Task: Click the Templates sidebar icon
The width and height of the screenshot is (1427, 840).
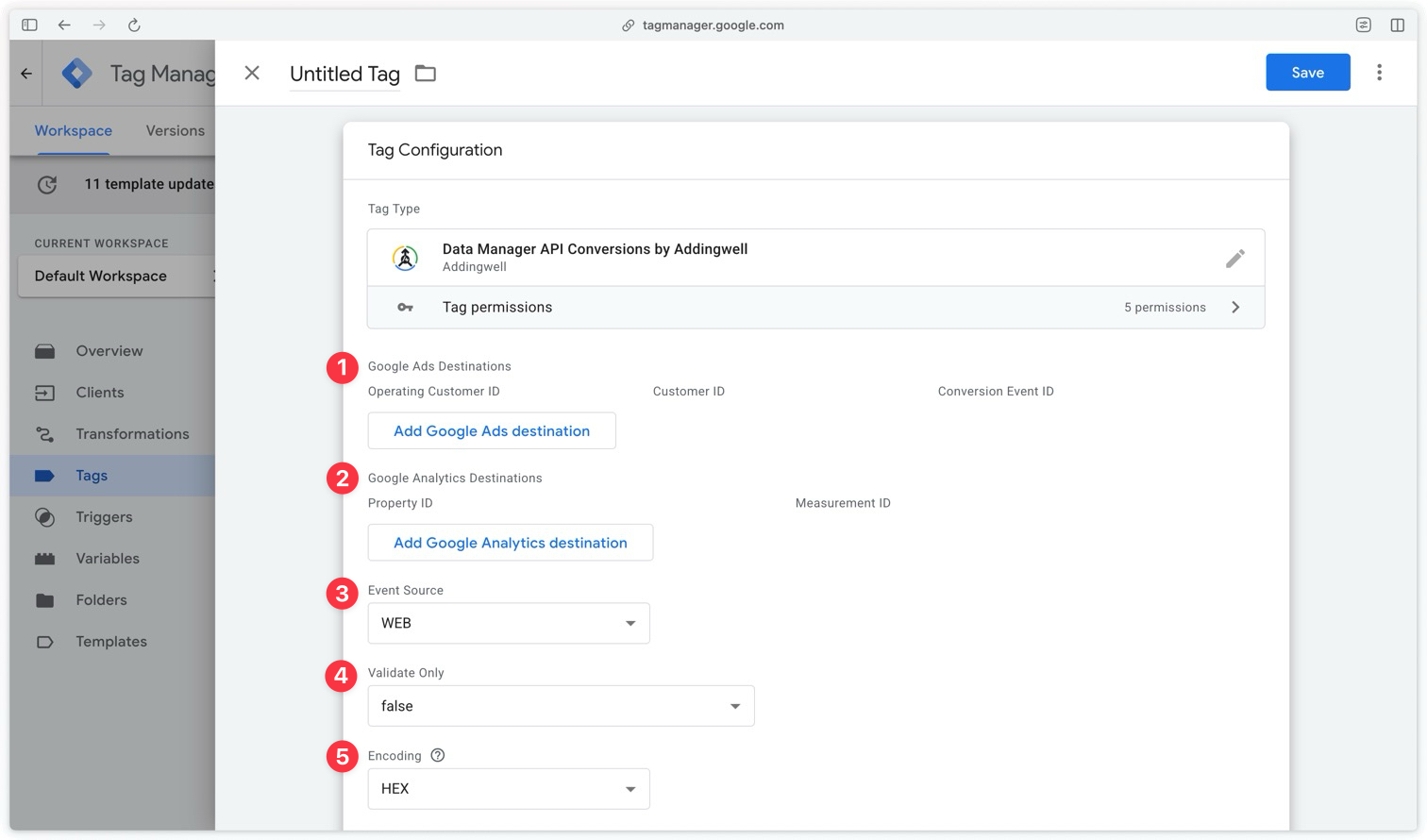Action: click(x=44, y=642)
